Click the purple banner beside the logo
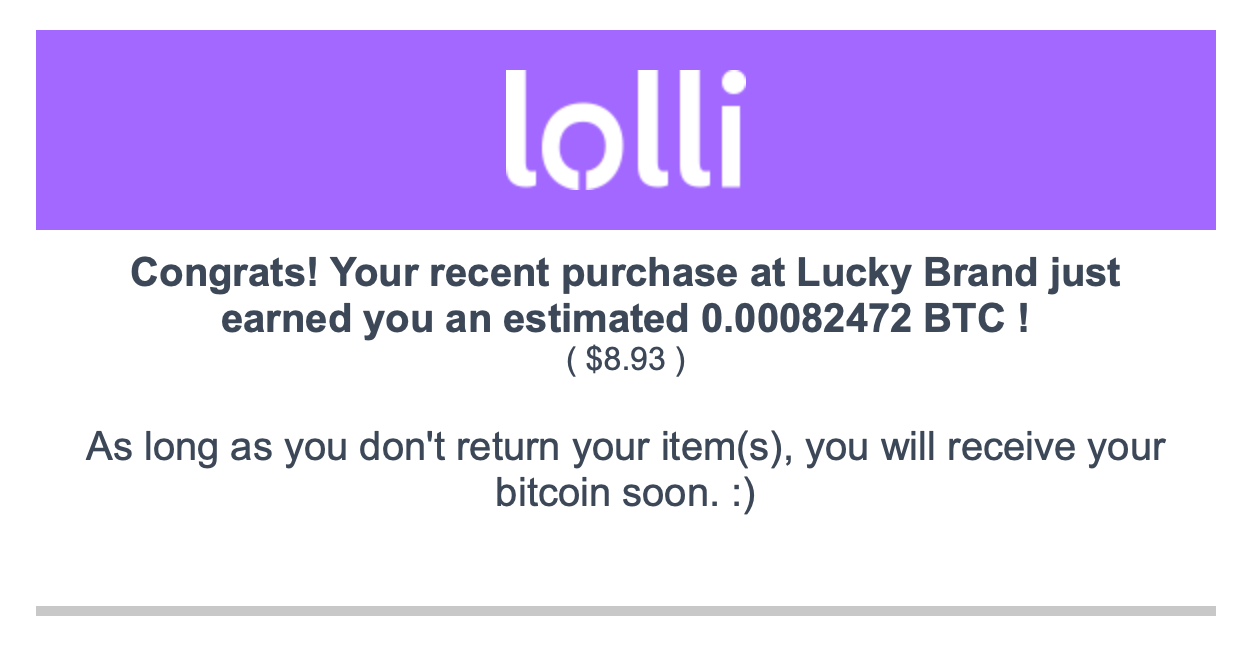1252x652 pixels. [270, 130]
